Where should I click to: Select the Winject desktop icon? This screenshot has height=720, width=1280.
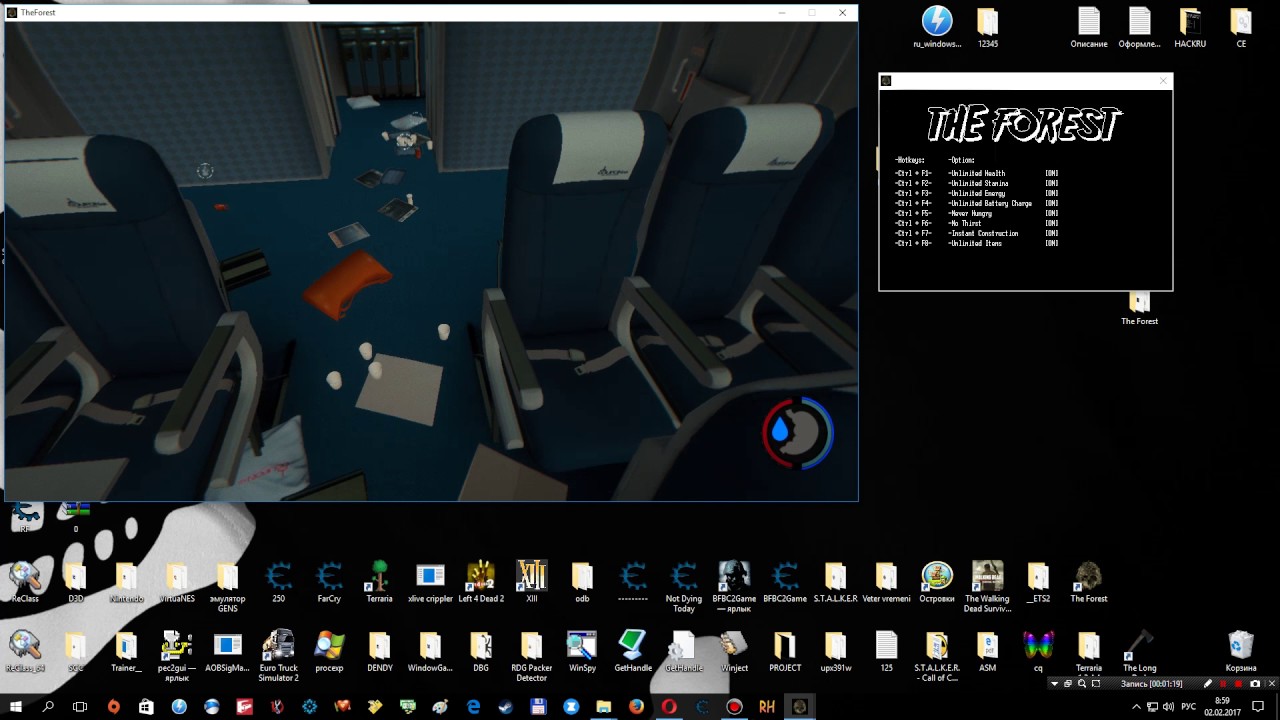pos(734,651)
